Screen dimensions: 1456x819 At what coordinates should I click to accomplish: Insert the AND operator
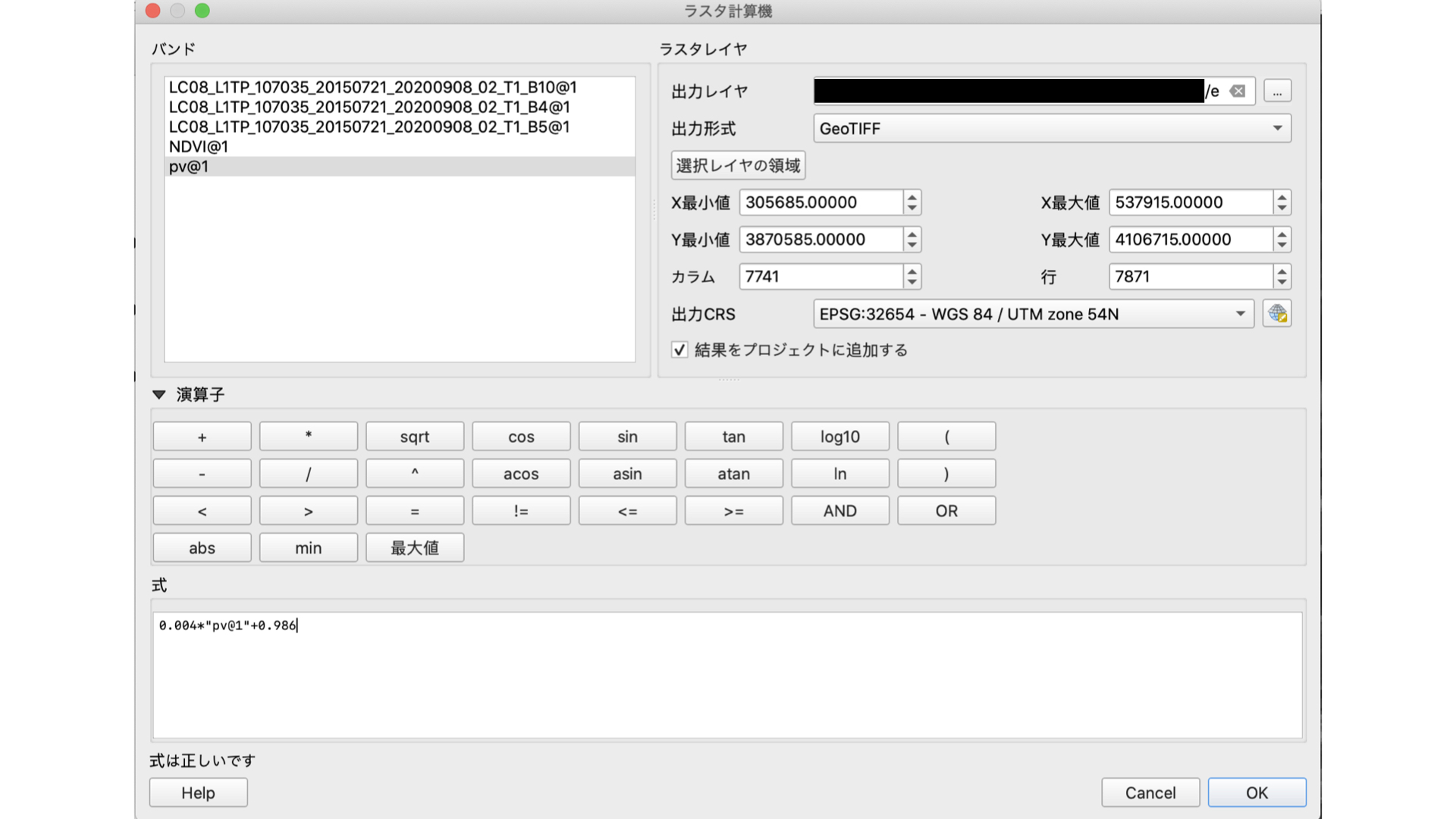click(840, 511)
